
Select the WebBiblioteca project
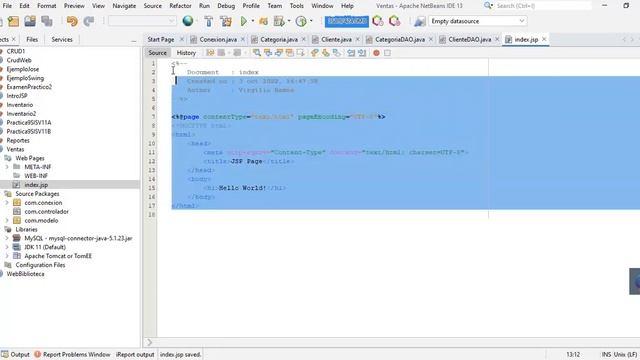coord(25,274)
